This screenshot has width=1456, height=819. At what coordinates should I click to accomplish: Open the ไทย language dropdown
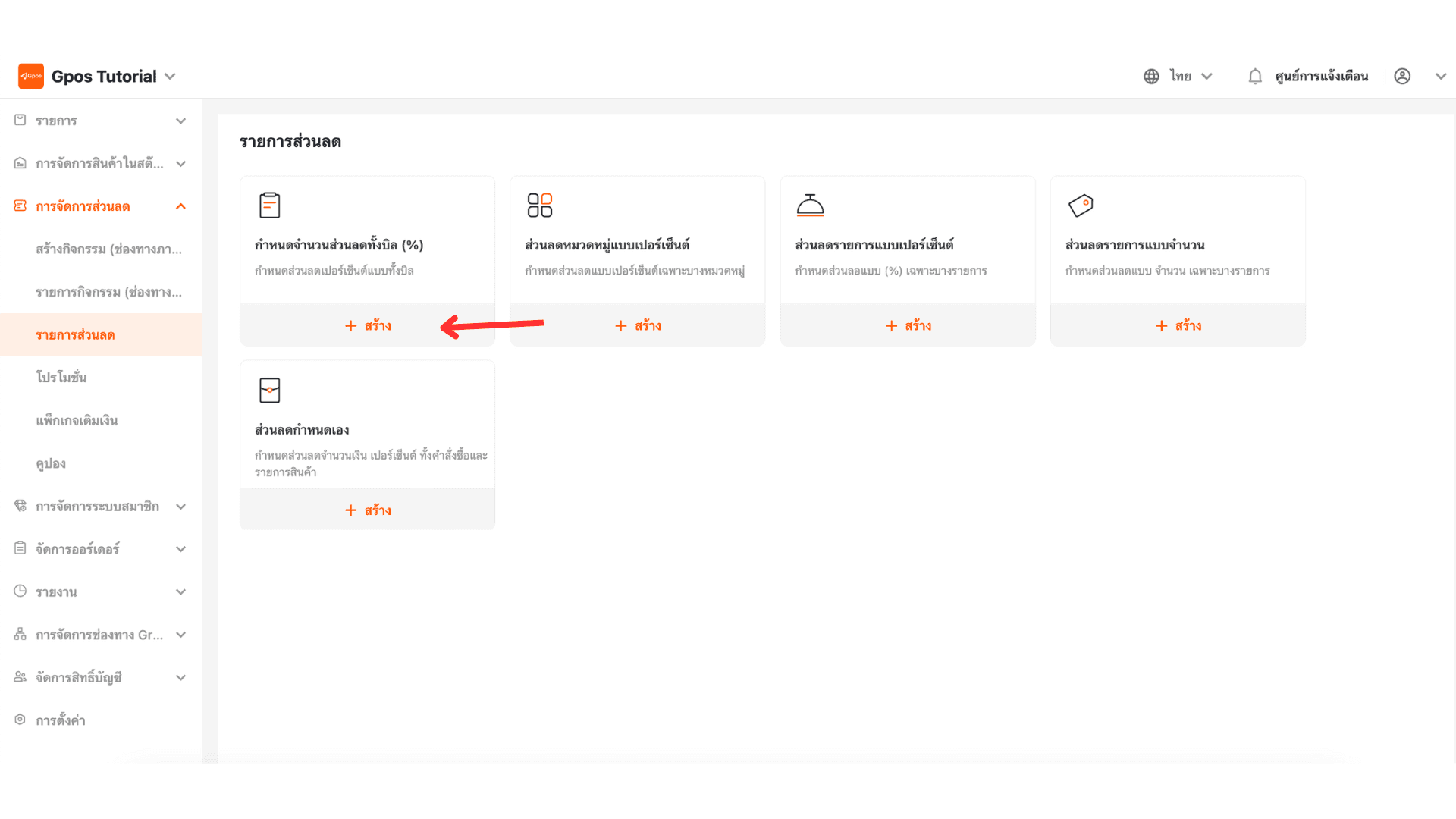tap(1191, 77)
